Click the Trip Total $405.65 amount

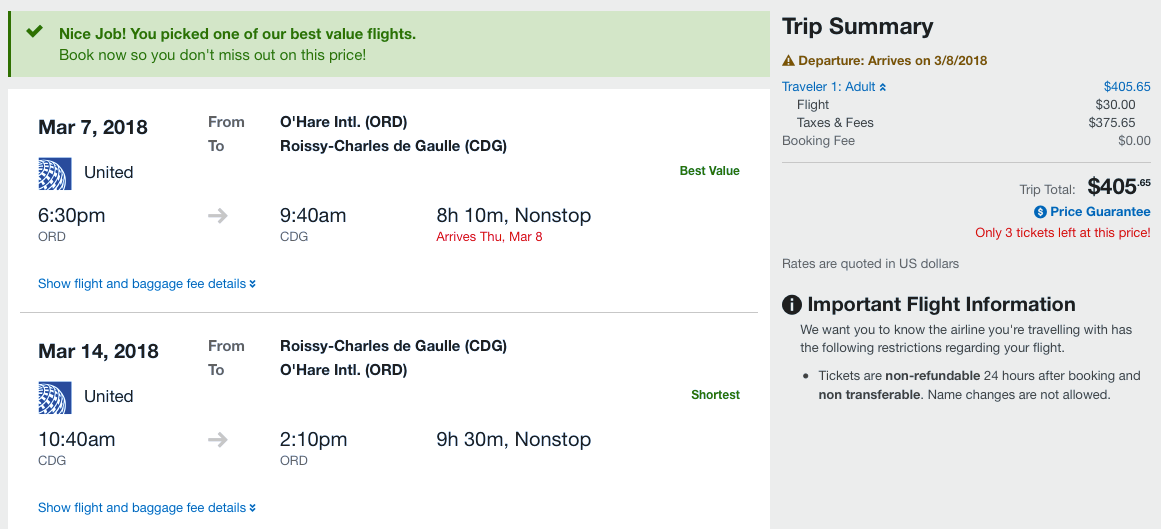(x=1118, y=186)
